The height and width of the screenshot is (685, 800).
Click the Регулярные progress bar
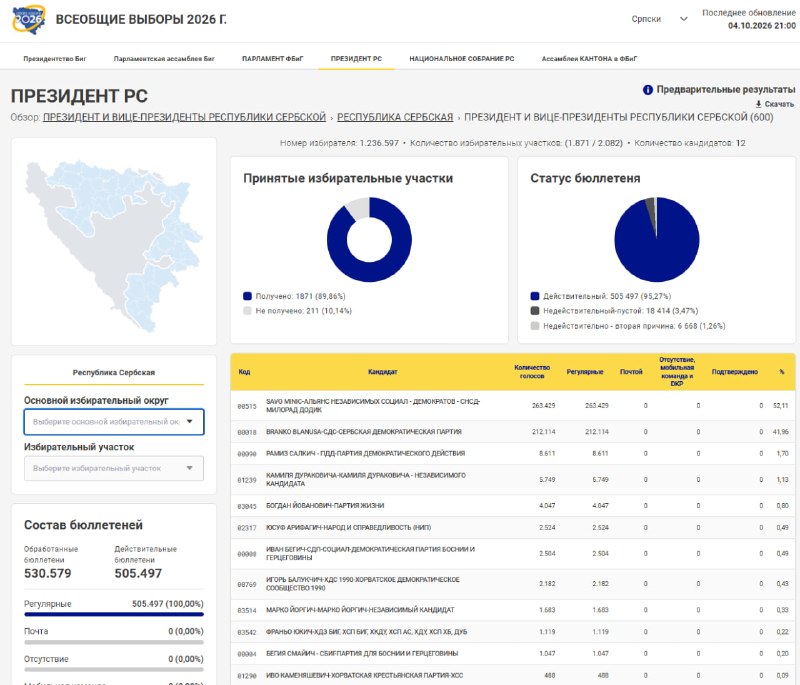(114, 615)
